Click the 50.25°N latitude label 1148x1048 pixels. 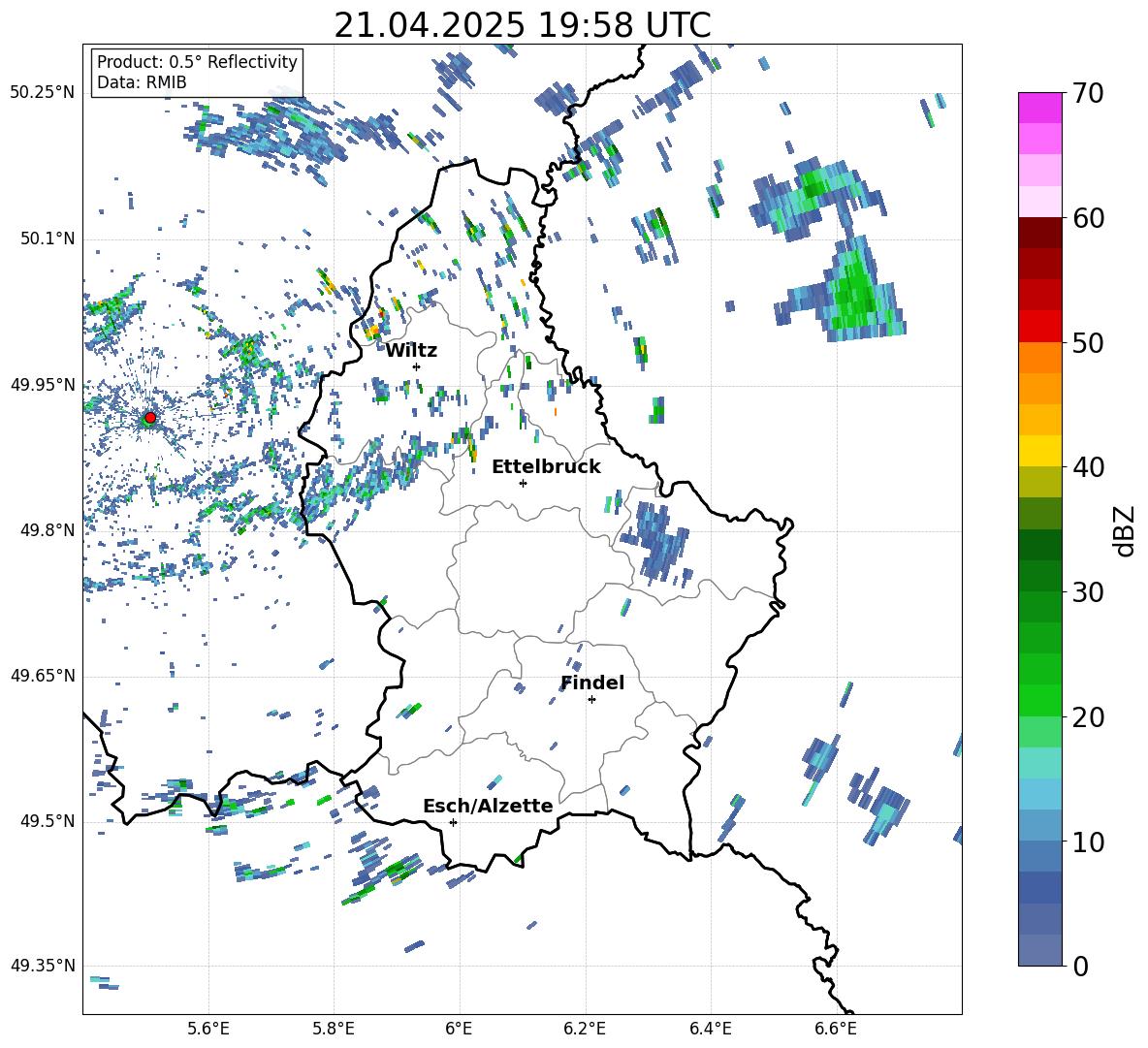click(x=42, y=93)
